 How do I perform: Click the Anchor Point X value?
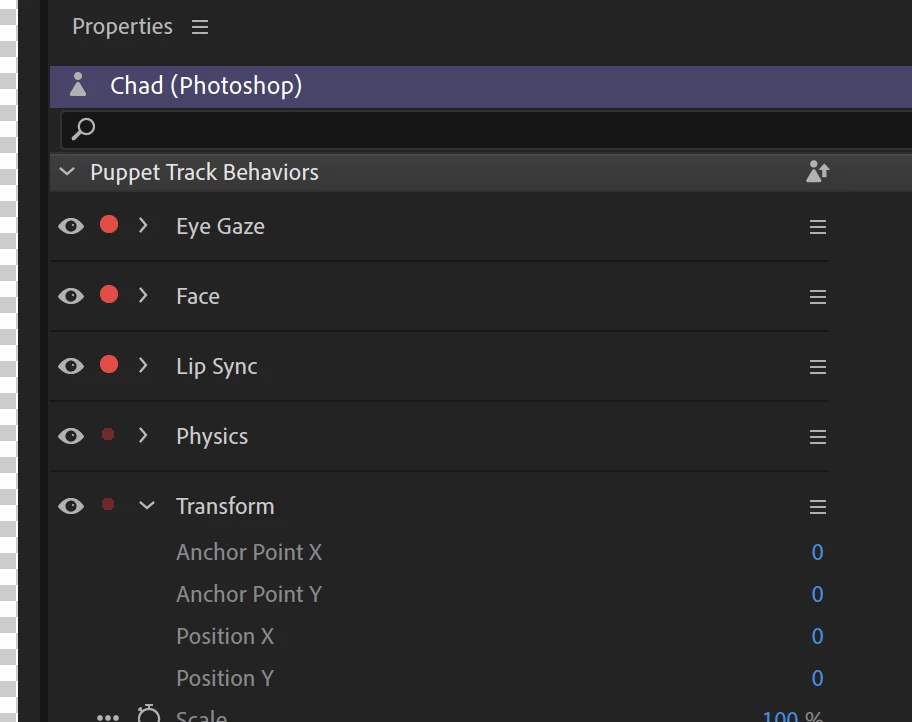(817, 552)
